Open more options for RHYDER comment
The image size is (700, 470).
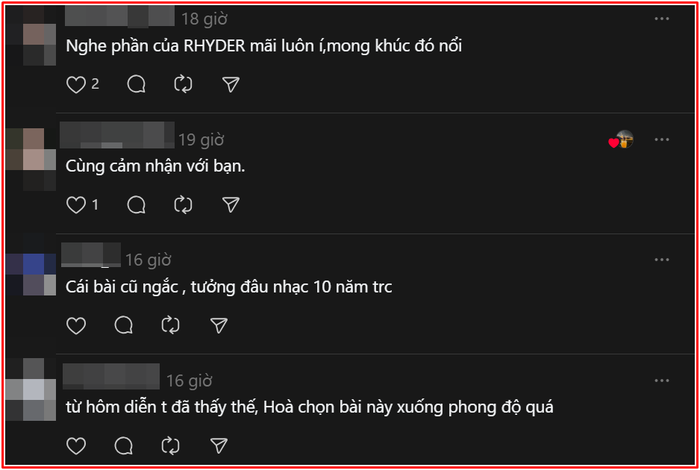click(x=662, y=19)
